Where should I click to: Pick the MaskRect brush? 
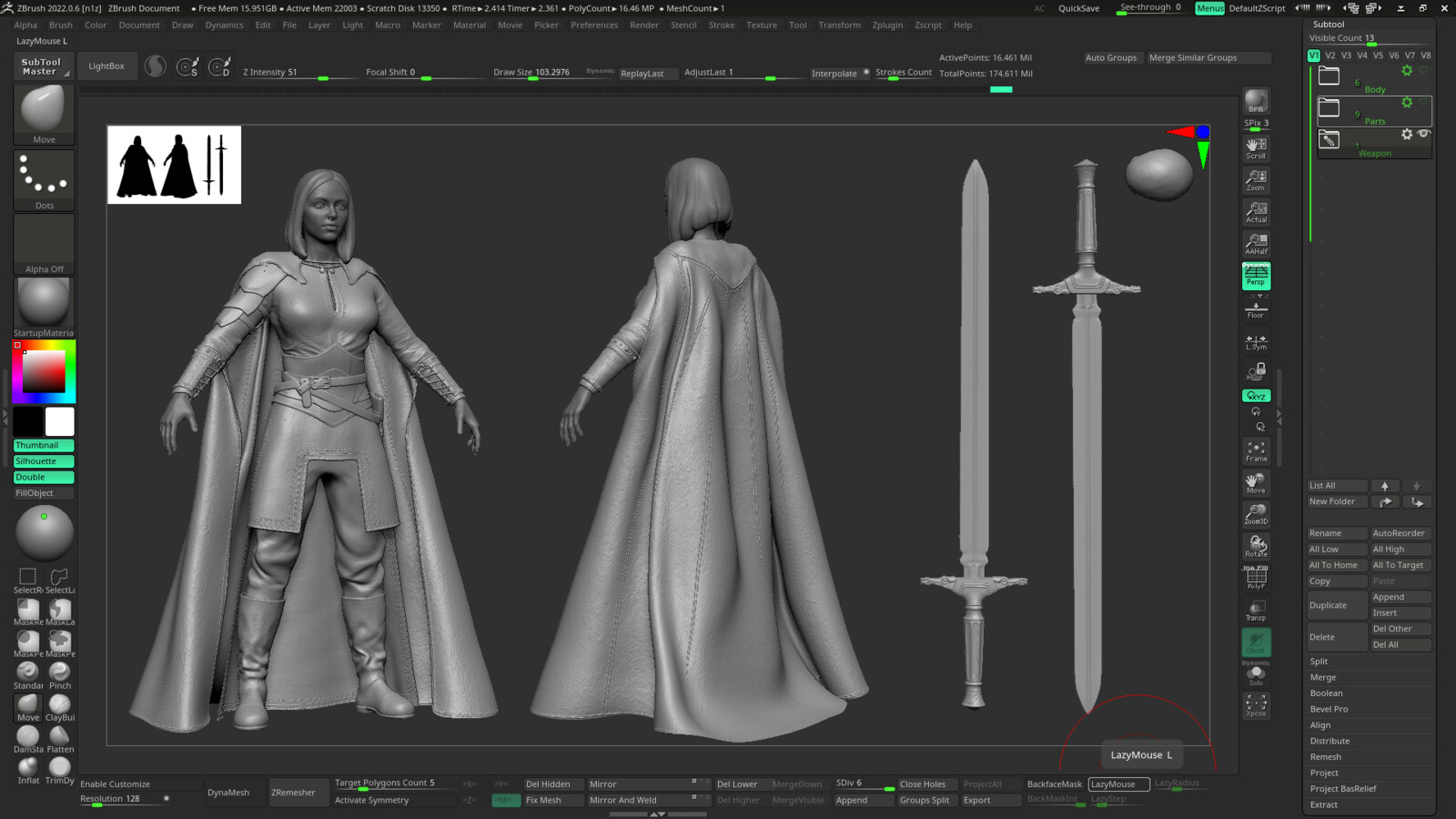tap(28, 612)
